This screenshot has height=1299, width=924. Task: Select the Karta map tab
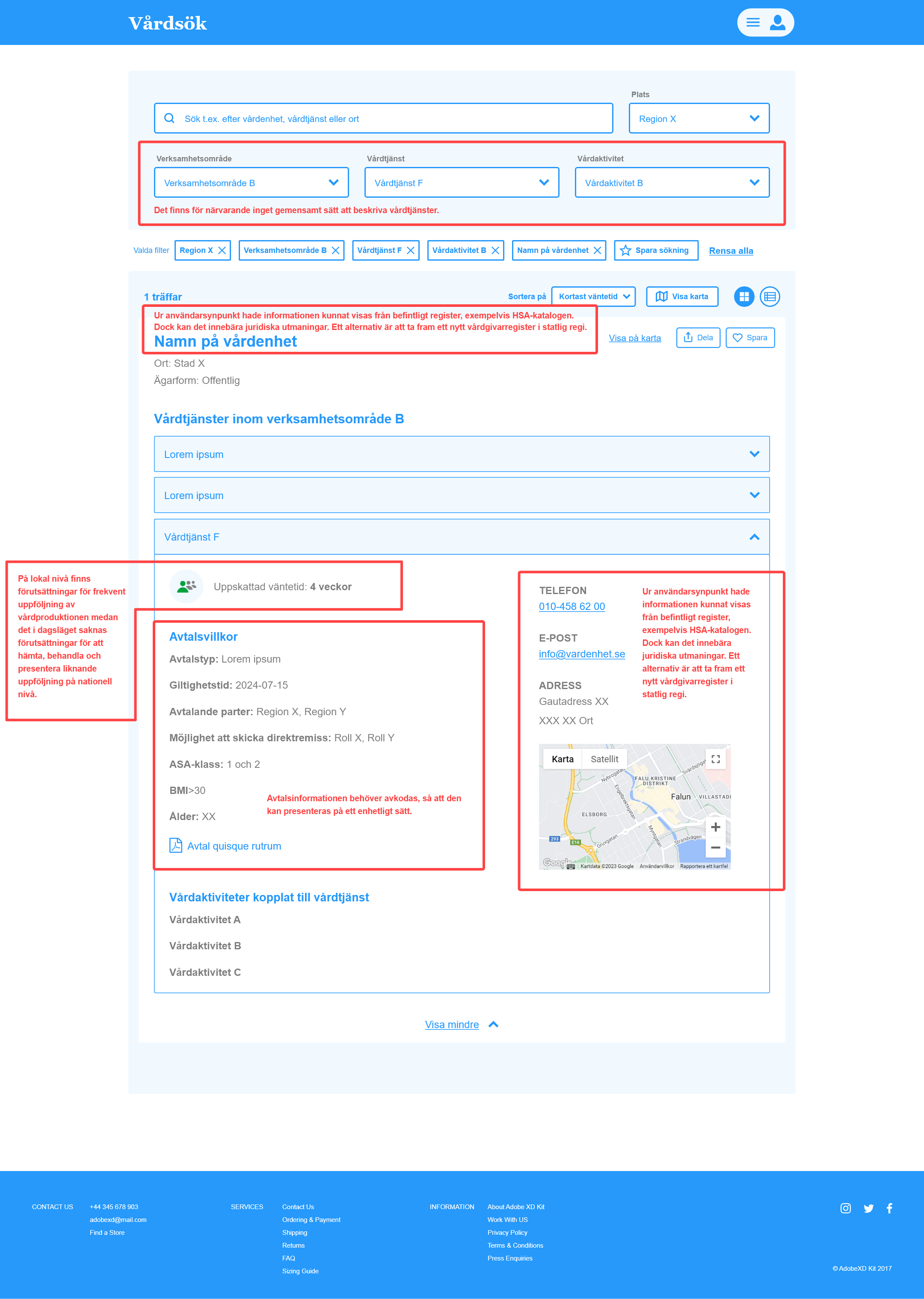click(x=562, y=759)
